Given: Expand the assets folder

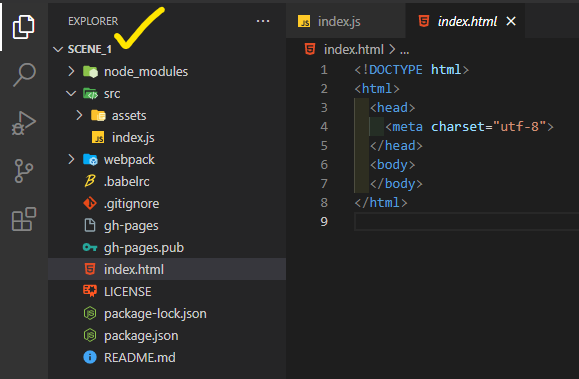Looking at the screenshot, I should tap(79, 115).
